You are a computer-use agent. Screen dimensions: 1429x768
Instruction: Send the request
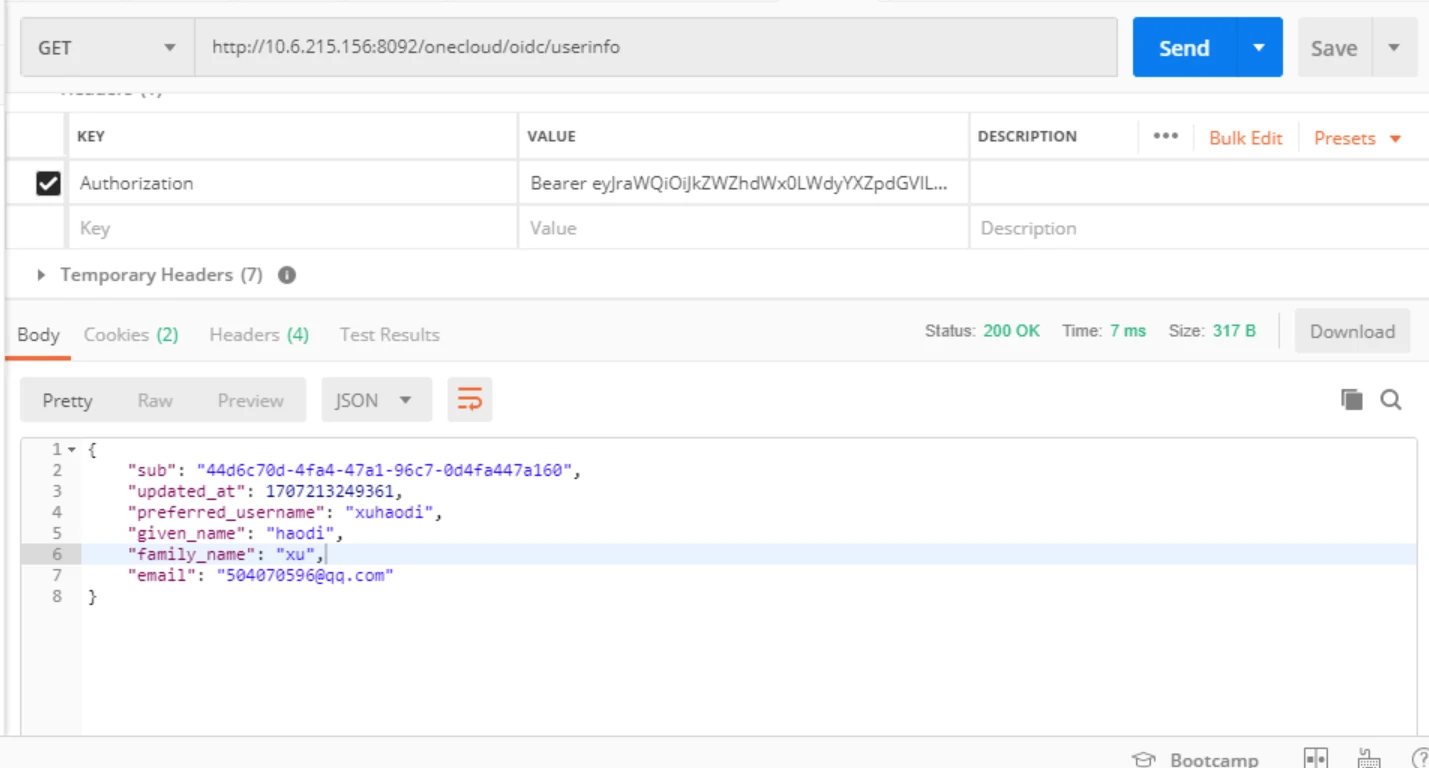tap(1184, 47)
